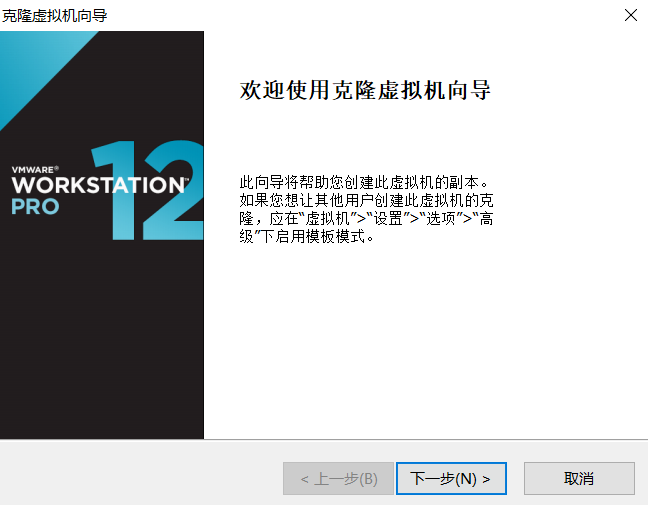Click the blank title bar area beside the title
Viewport: 648px width, 505px height.
click(x=364, y=16)
